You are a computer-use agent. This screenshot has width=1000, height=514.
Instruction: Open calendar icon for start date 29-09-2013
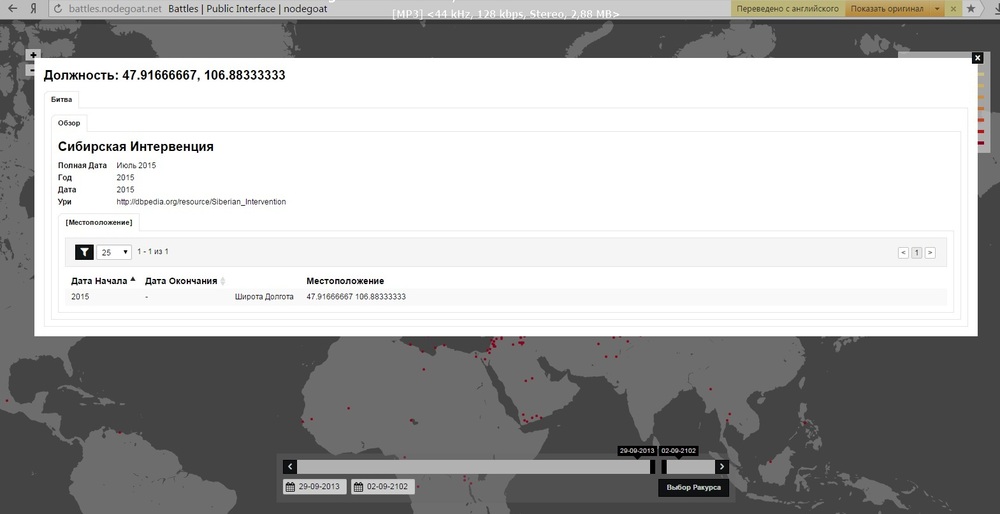pyautogui.click(x=290, y=487)
